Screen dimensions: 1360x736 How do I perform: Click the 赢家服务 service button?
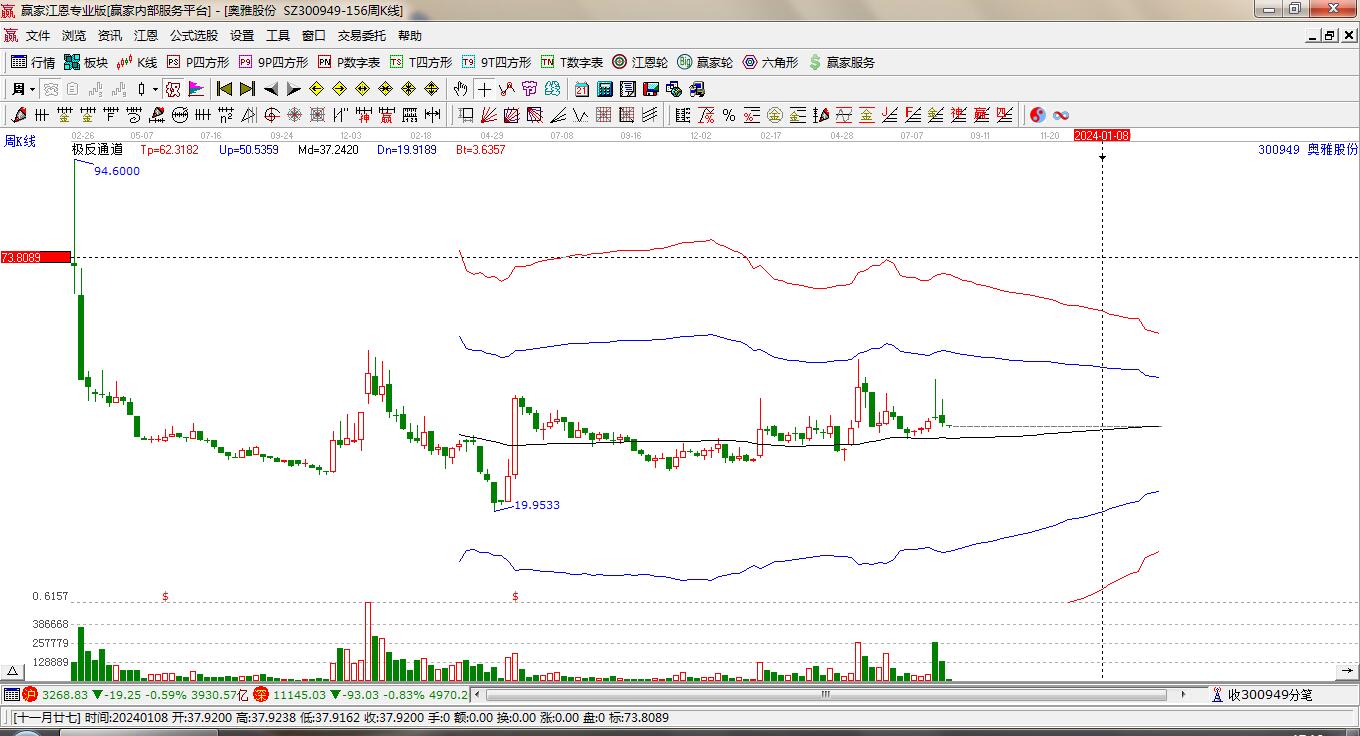tap(841, 62)
